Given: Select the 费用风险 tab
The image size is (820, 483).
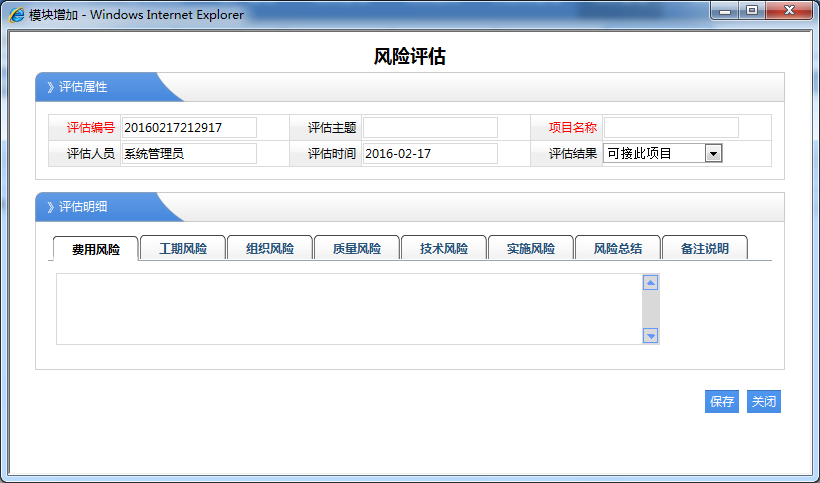Looking at the screenshot, I should 96,249.
